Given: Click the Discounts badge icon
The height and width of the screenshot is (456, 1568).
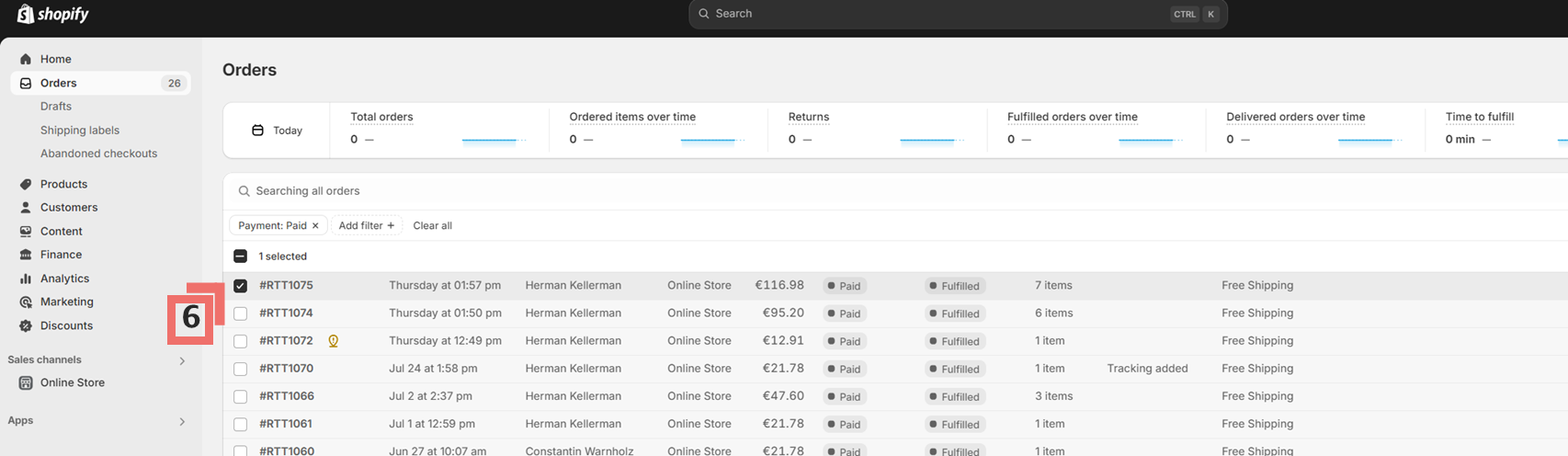Looking at the screenshot, I should 26,325.
